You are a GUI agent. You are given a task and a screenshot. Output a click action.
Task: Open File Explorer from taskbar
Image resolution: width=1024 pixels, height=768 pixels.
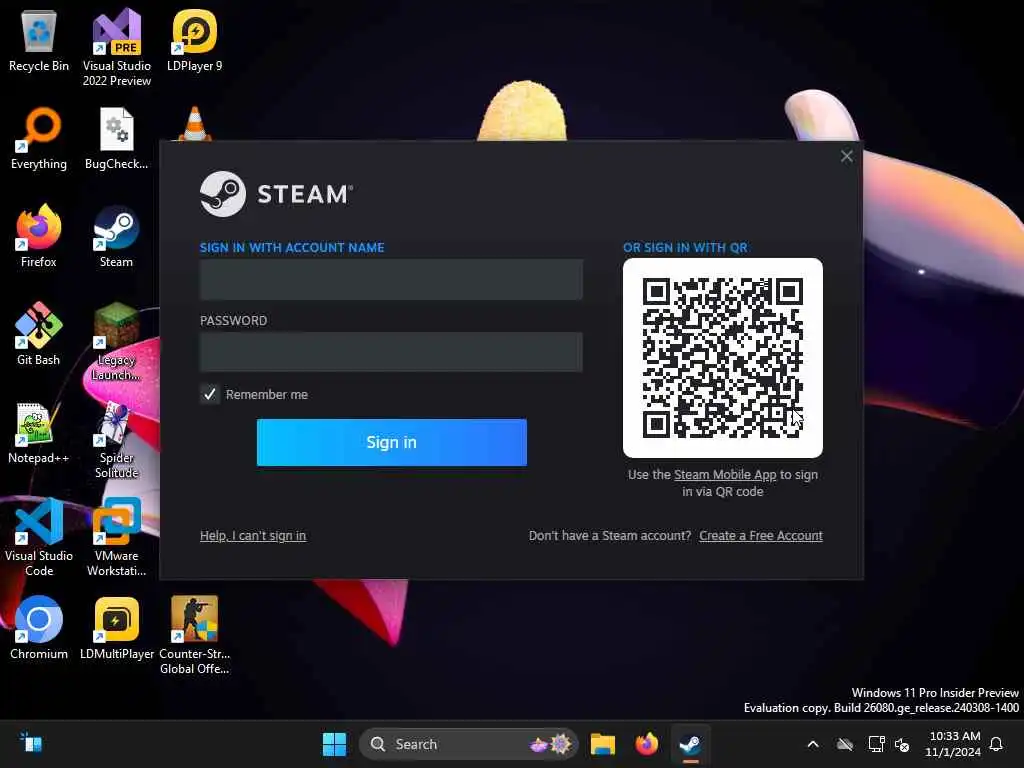(x=603, y=744)
